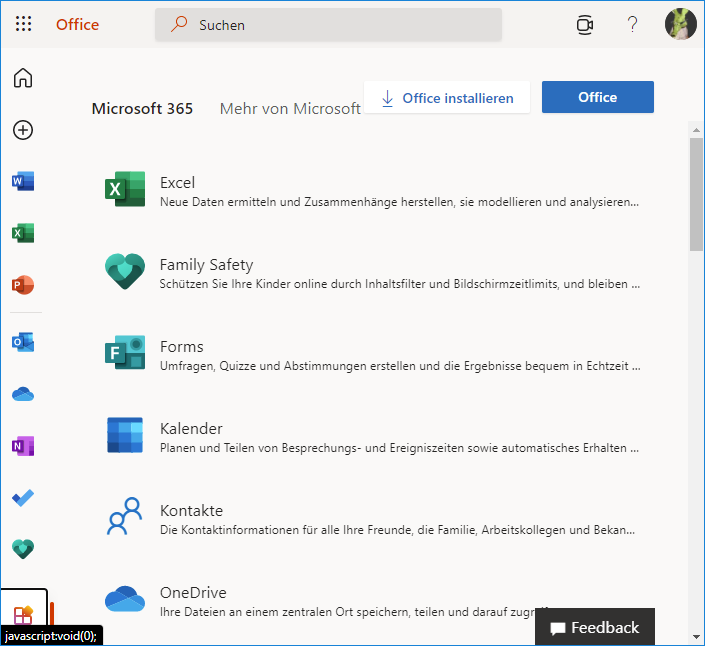Viewport: 705px width, 646px height.
Task: Open the Excel app icon in list
Action: coord(125,189)
